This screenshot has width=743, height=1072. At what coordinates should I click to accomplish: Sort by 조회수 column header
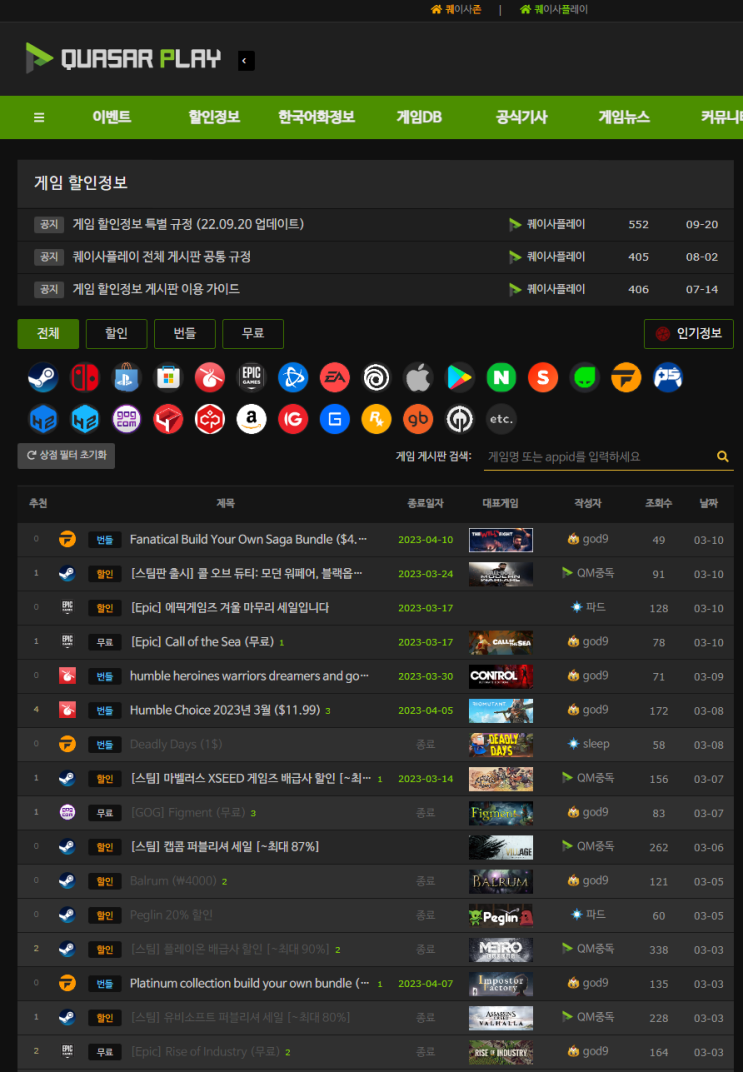coord(658,503)
